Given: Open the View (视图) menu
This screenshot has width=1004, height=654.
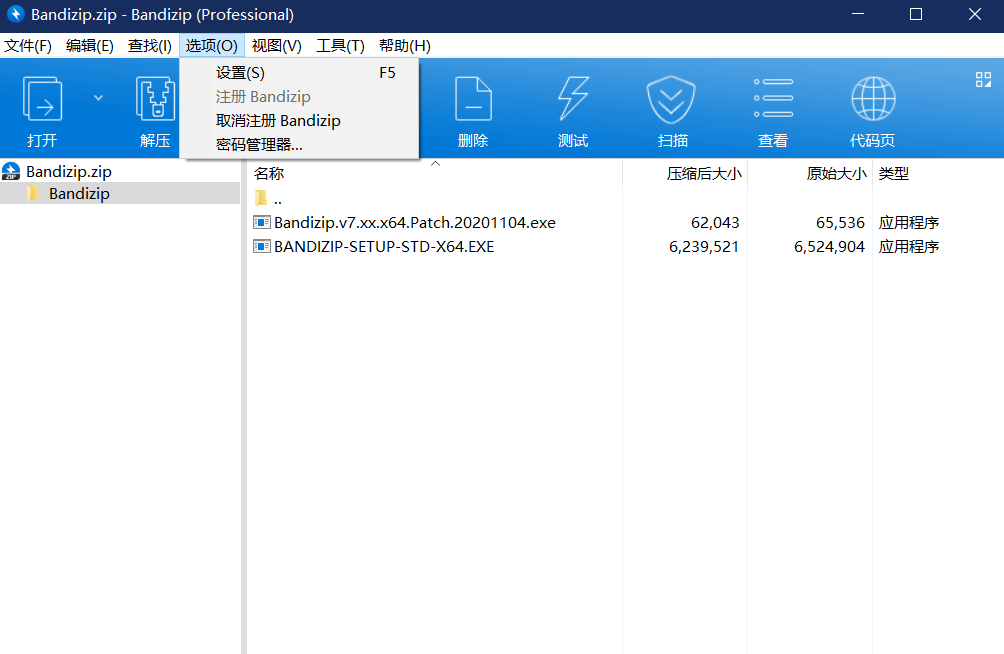Looking at the screenshot, I should pos(276,46).
